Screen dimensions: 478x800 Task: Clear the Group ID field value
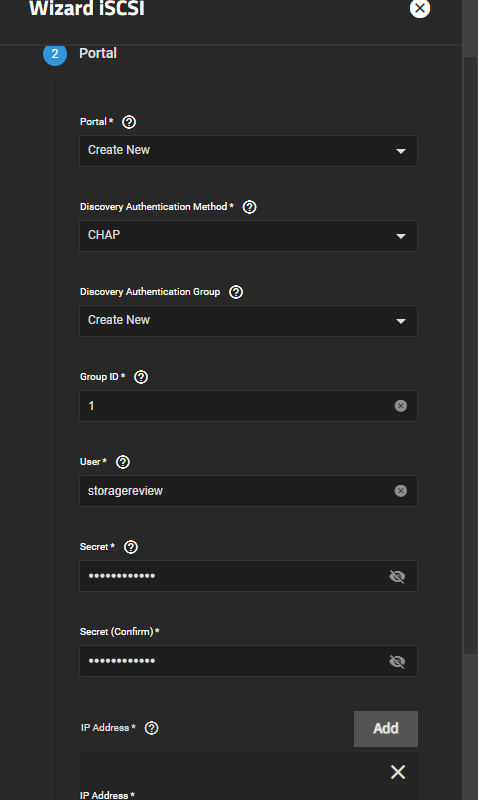coord(400,406)
